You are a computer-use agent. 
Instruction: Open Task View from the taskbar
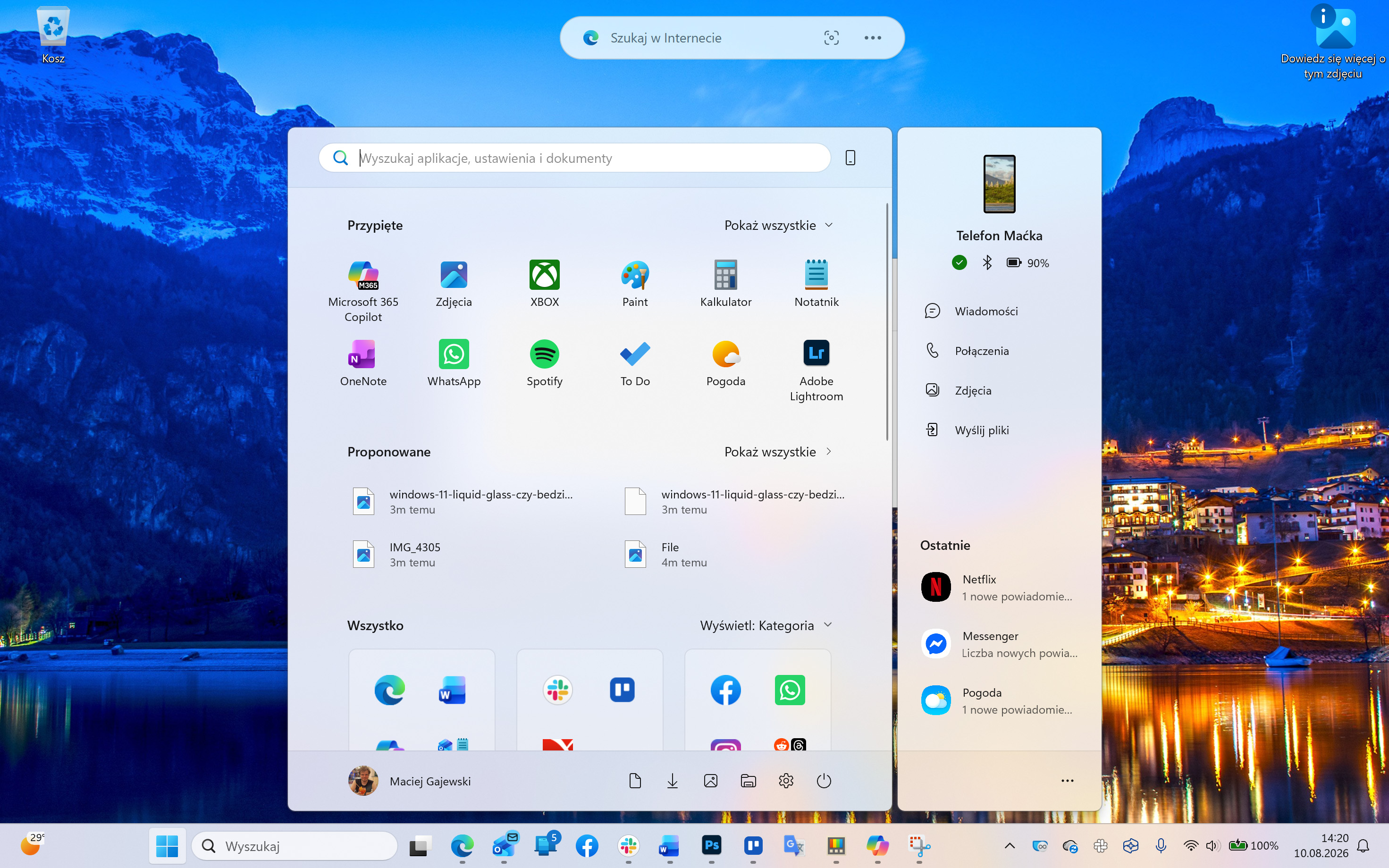421,846
